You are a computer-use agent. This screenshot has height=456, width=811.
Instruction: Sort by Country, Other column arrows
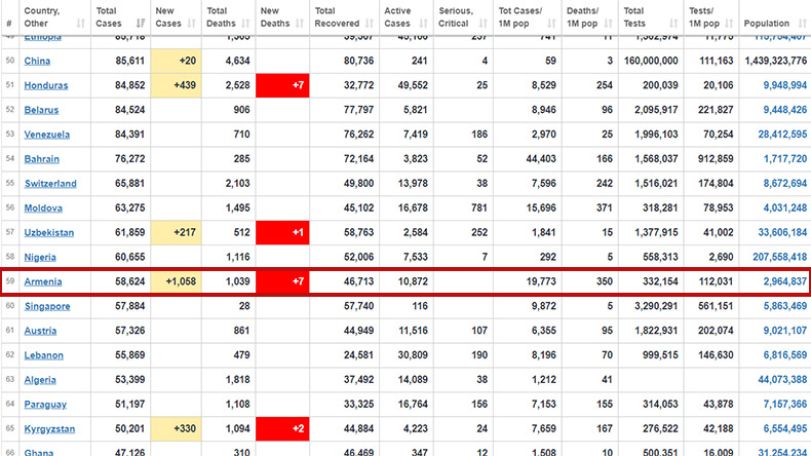click(x=81, y=23)
